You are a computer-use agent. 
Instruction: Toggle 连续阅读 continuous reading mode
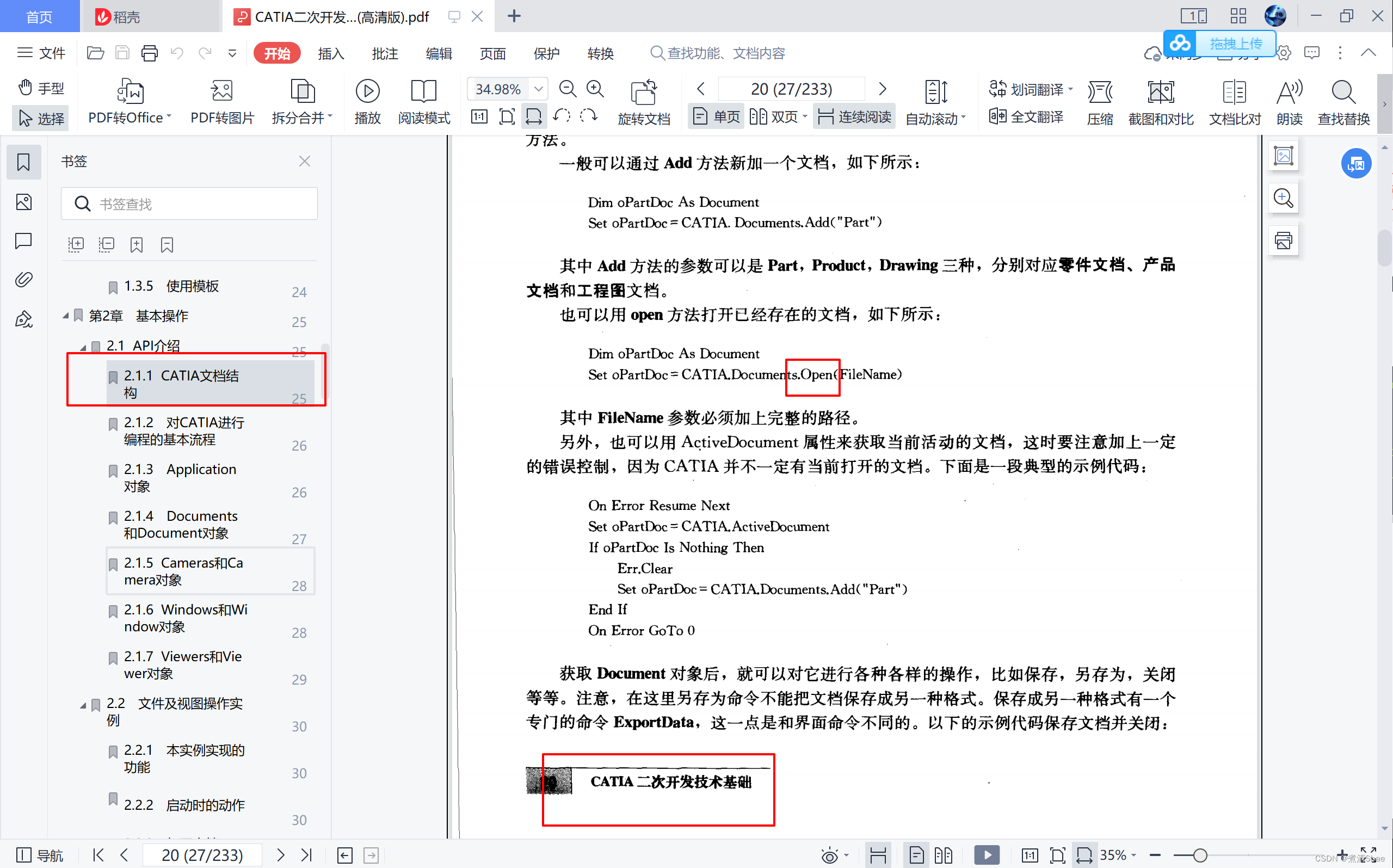coord(854,117)
